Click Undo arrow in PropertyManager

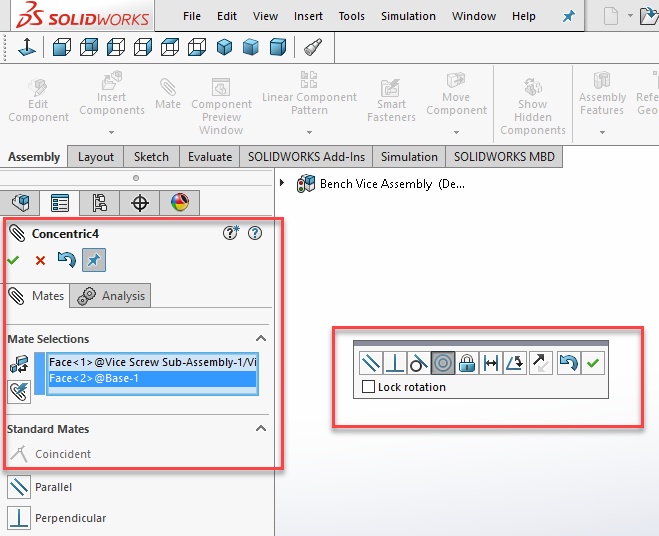coord(66,260)
